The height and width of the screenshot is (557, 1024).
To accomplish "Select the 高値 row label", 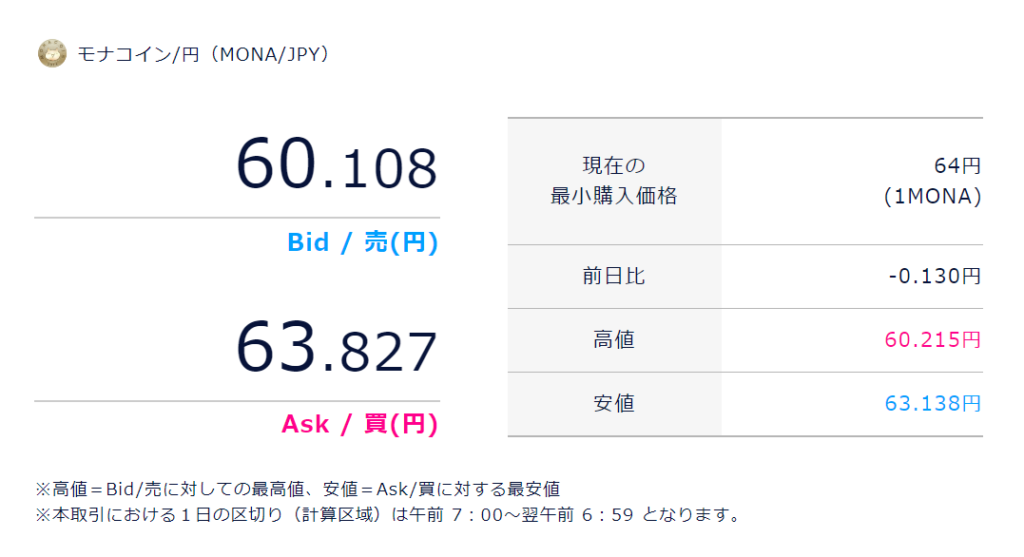I will click(614, 341).
